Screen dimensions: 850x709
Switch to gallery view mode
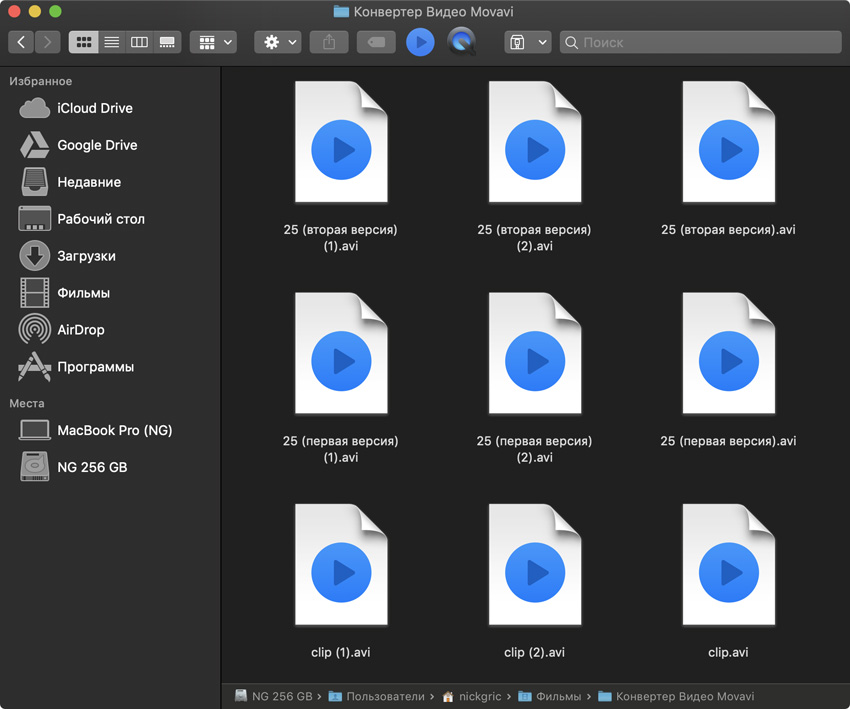point(167,42)
